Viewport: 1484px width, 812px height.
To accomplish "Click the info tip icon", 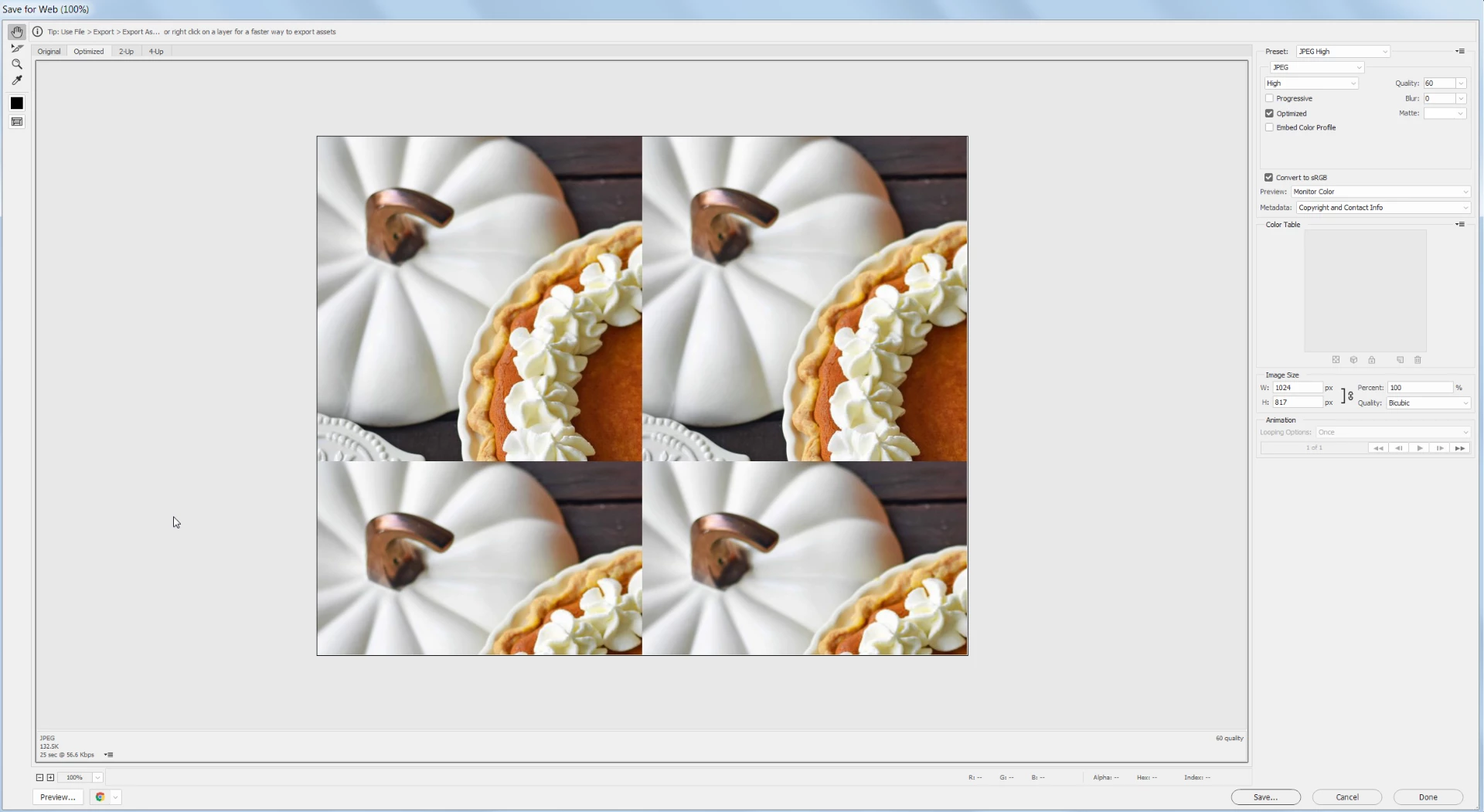I will coord(37,32).
